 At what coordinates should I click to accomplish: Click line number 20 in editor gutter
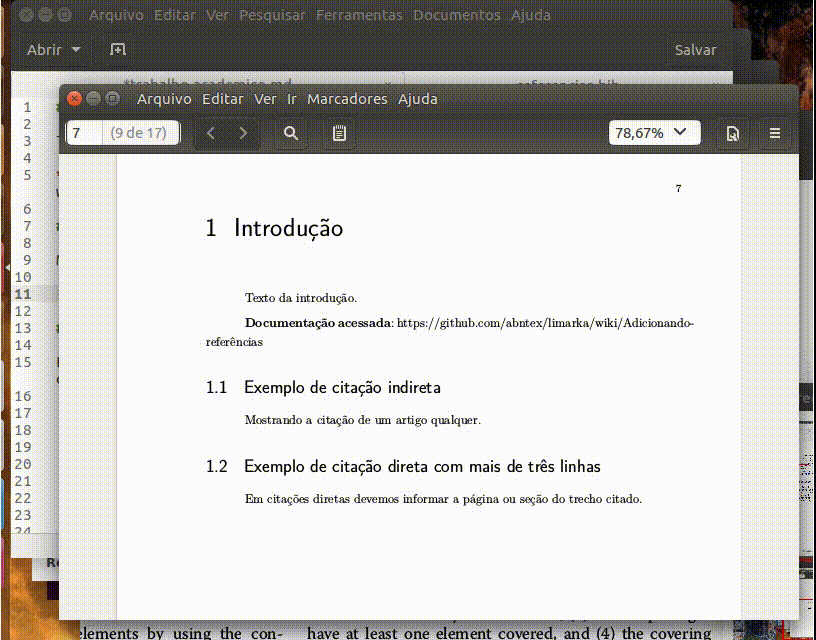(x=22, y=464)
